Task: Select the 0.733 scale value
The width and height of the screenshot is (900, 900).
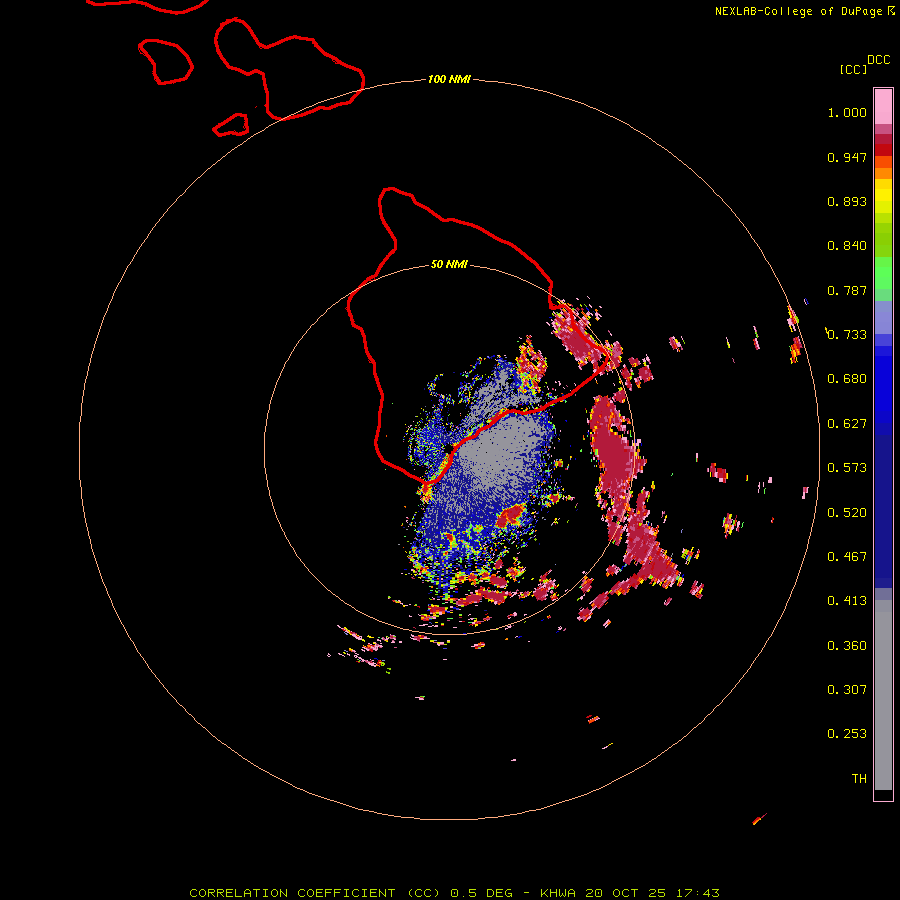Action: (847, 335)
